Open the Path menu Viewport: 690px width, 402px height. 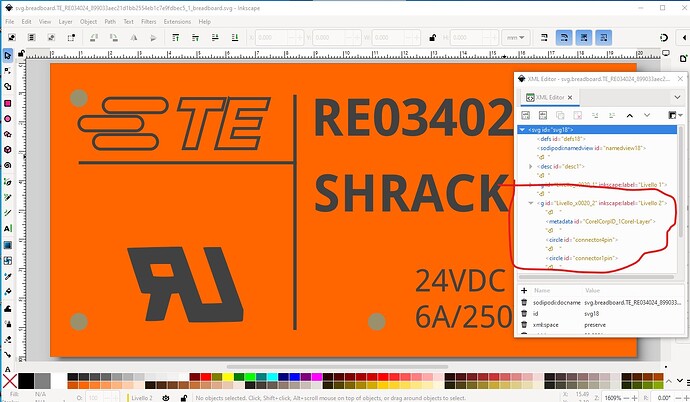click(x=110, y=22)
